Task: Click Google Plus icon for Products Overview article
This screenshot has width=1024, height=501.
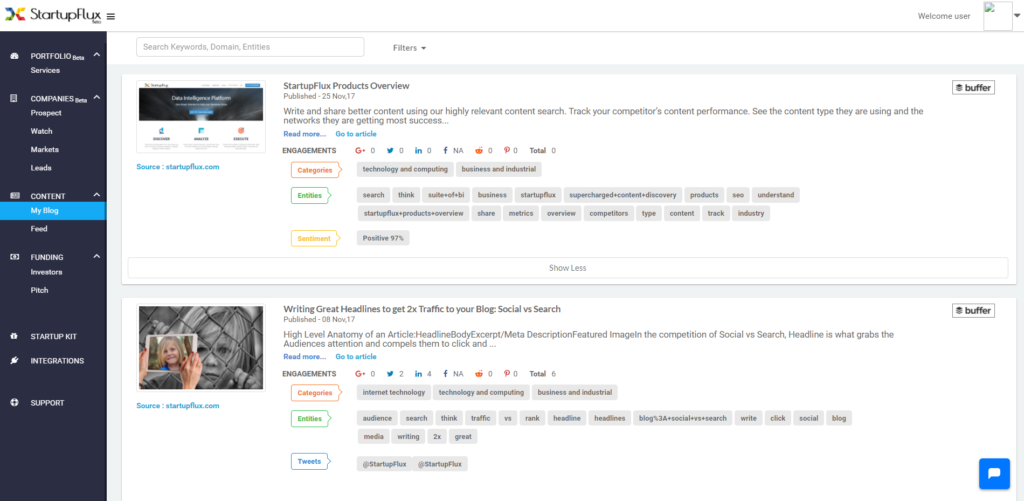Action: (360, 151)
